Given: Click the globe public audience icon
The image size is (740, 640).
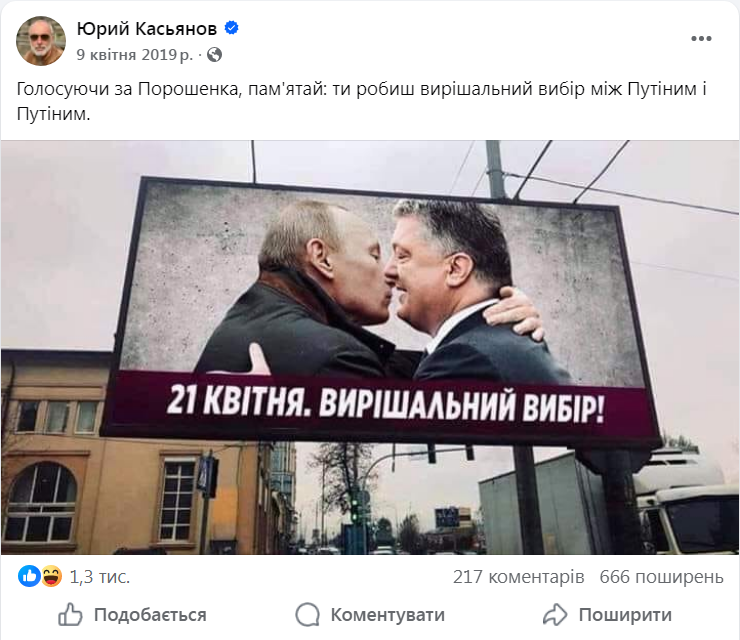Looking at the screenshot, I should 214,55.
